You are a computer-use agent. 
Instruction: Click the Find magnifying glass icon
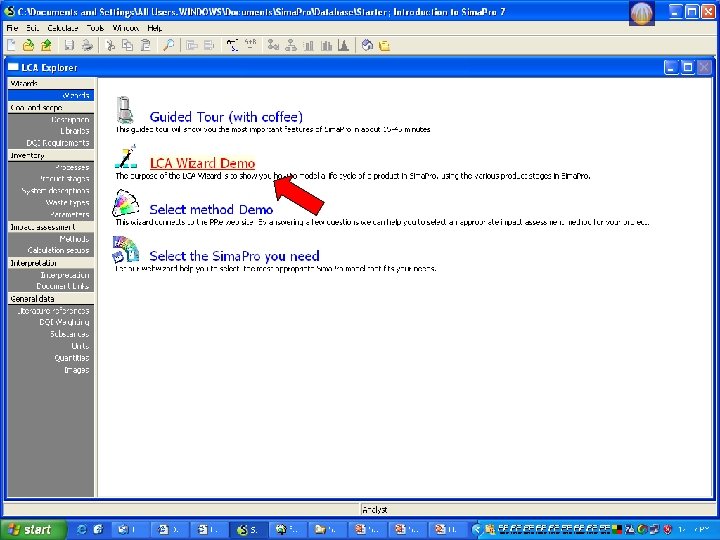coord(169,45)
